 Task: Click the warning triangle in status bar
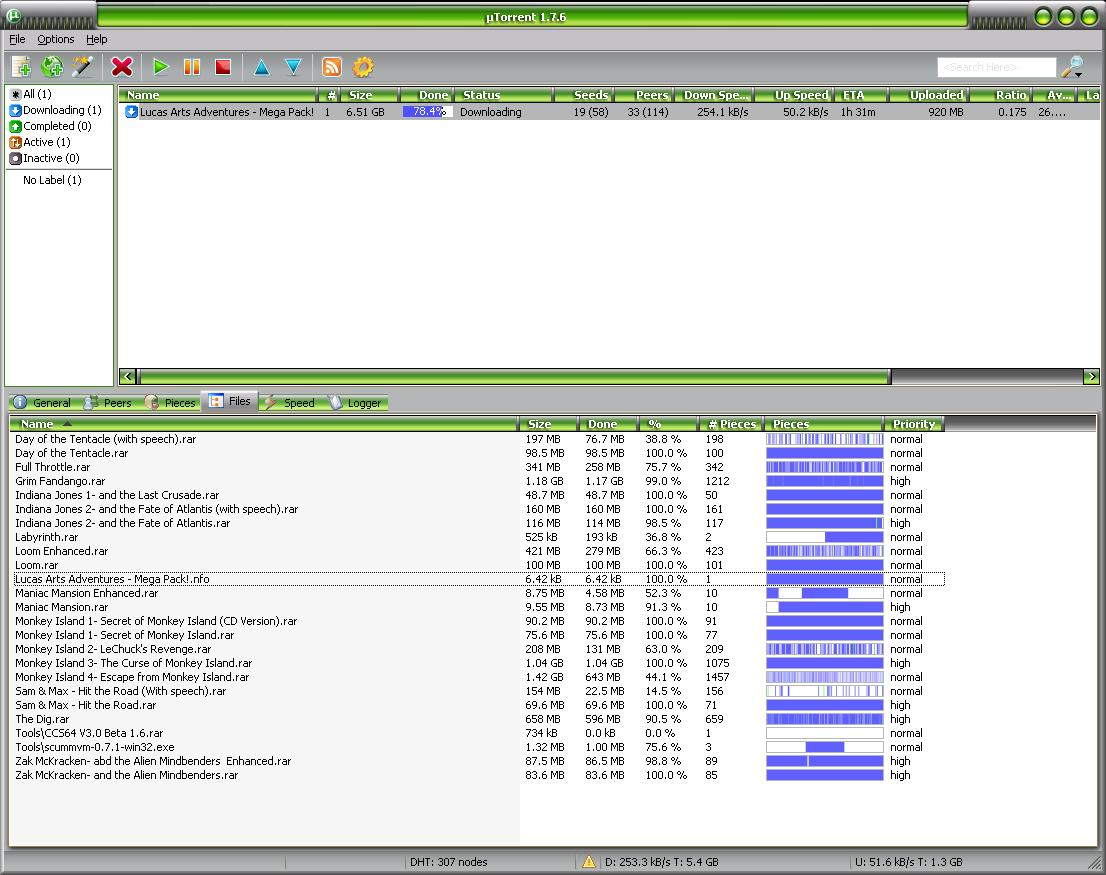click(x=588, y=862)
